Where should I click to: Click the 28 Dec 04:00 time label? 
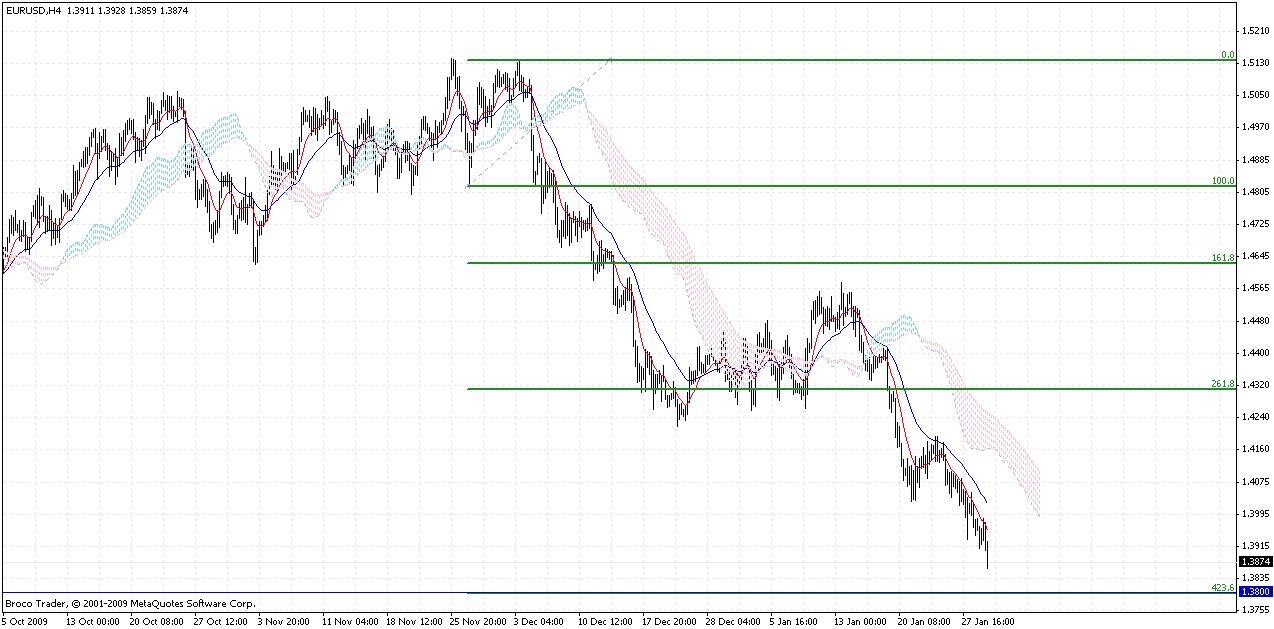(x=734, y=621)
